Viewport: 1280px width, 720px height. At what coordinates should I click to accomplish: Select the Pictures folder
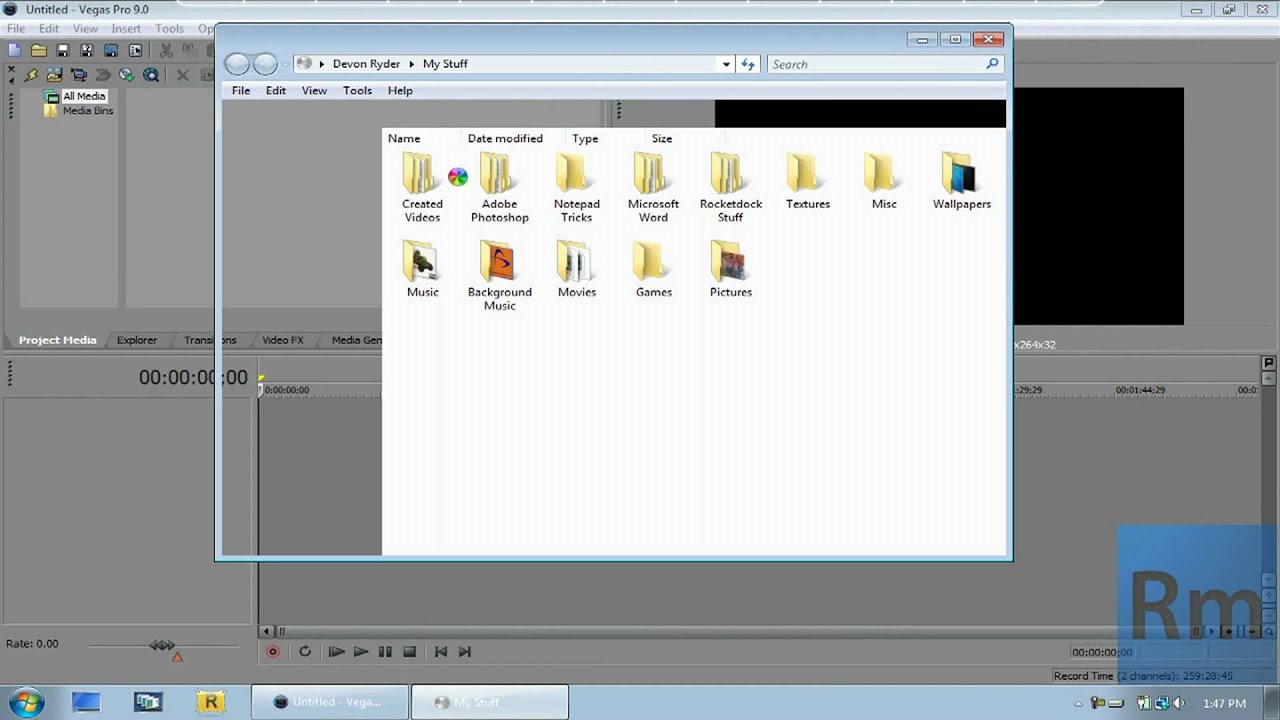coord(731,269)
